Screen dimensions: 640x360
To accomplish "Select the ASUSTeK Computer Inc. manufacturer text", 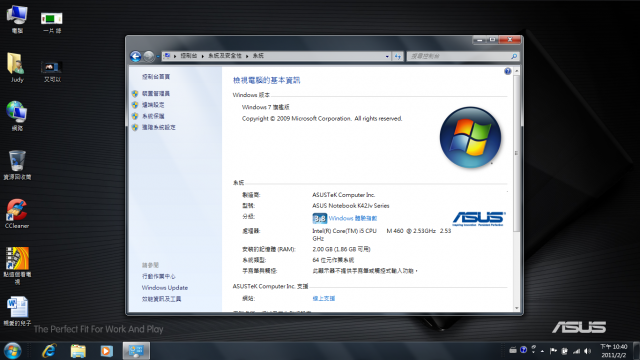I will tap(344, 195).
